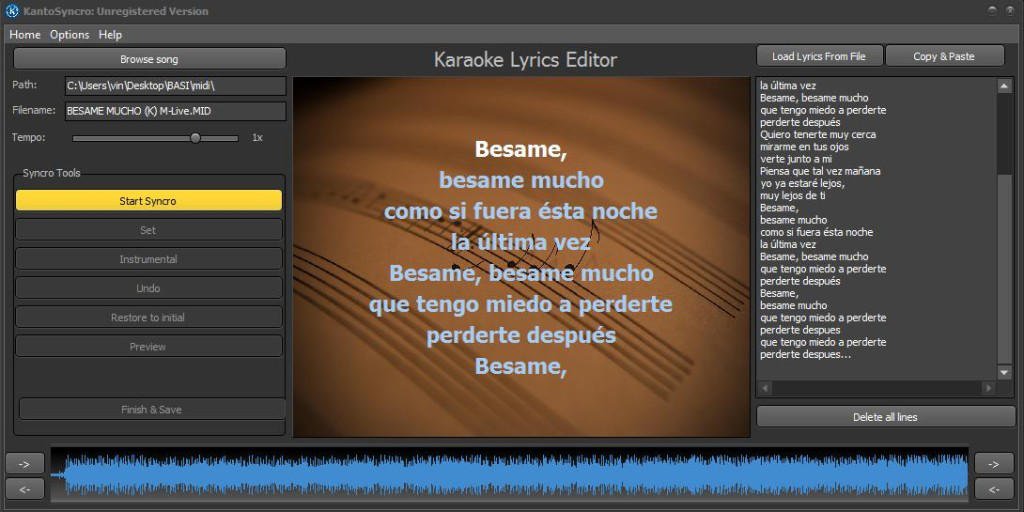
Task: Click lyrics list scroll up arrow
Action: (x=1004, y=86)
